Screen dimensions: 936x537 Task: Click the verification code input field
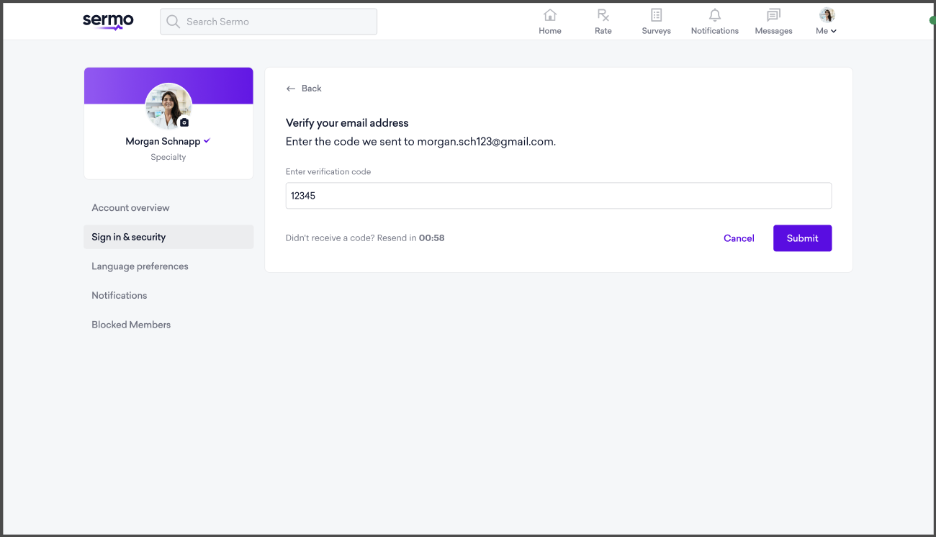558,196
